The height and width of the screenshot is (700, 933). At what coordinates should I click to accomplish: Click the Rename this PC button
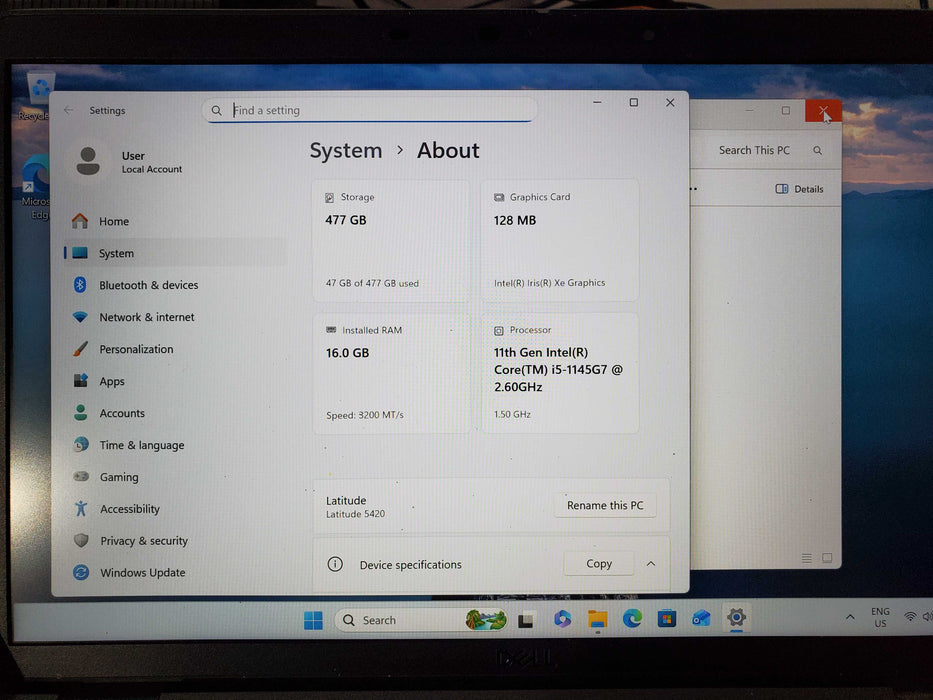[x=604, y=505]
